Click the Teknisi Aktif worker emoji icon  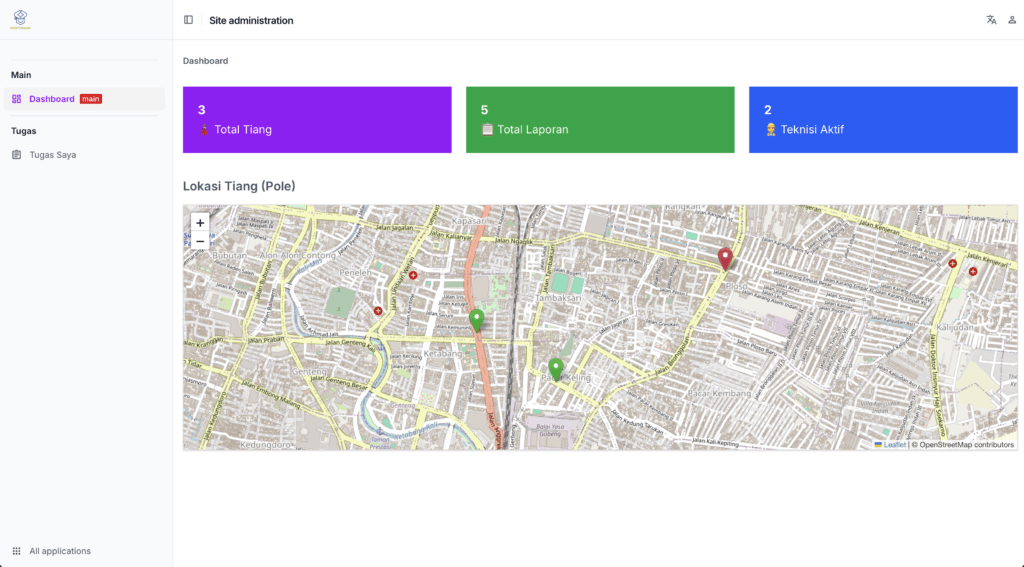pos(771,129)
